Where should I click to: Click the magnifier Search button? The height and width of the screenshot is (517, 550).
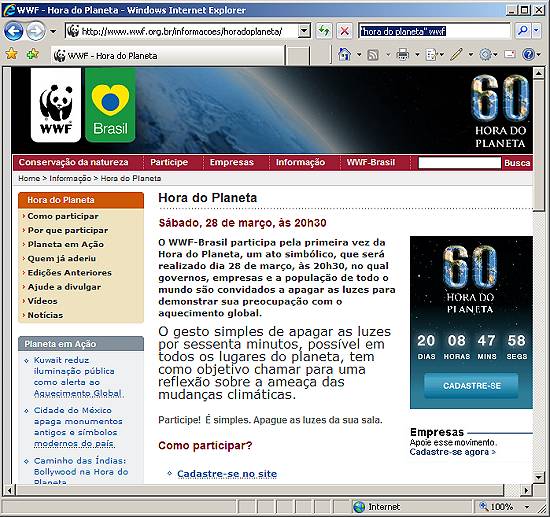coord(523,31)
